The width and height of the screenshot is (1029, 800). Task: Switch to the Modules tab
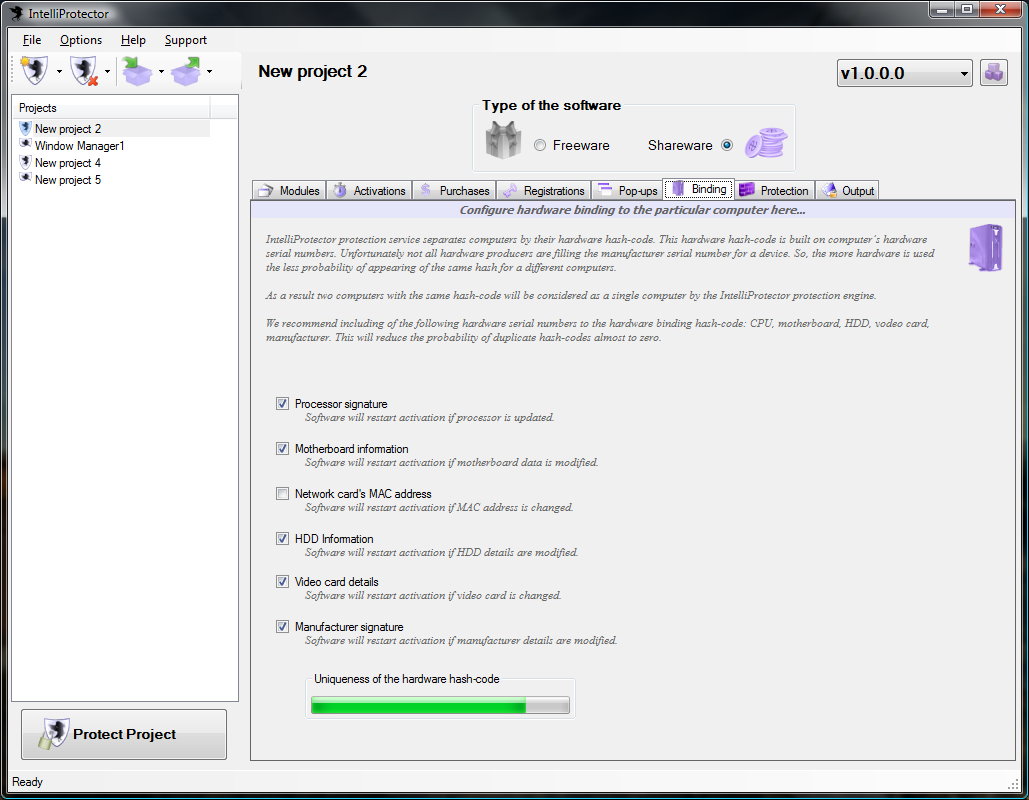click(x=289, y=190)
